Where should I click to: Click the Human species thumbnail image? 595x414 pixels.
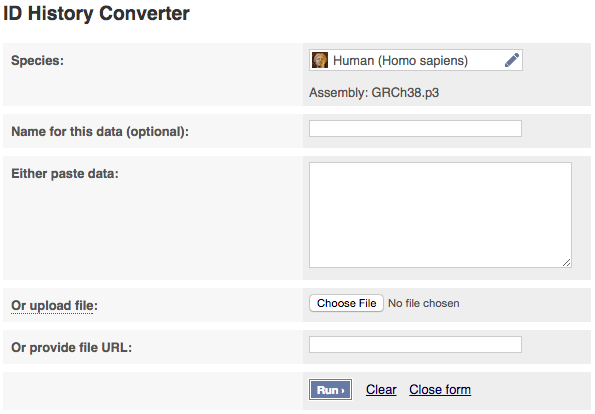(320, 60)
